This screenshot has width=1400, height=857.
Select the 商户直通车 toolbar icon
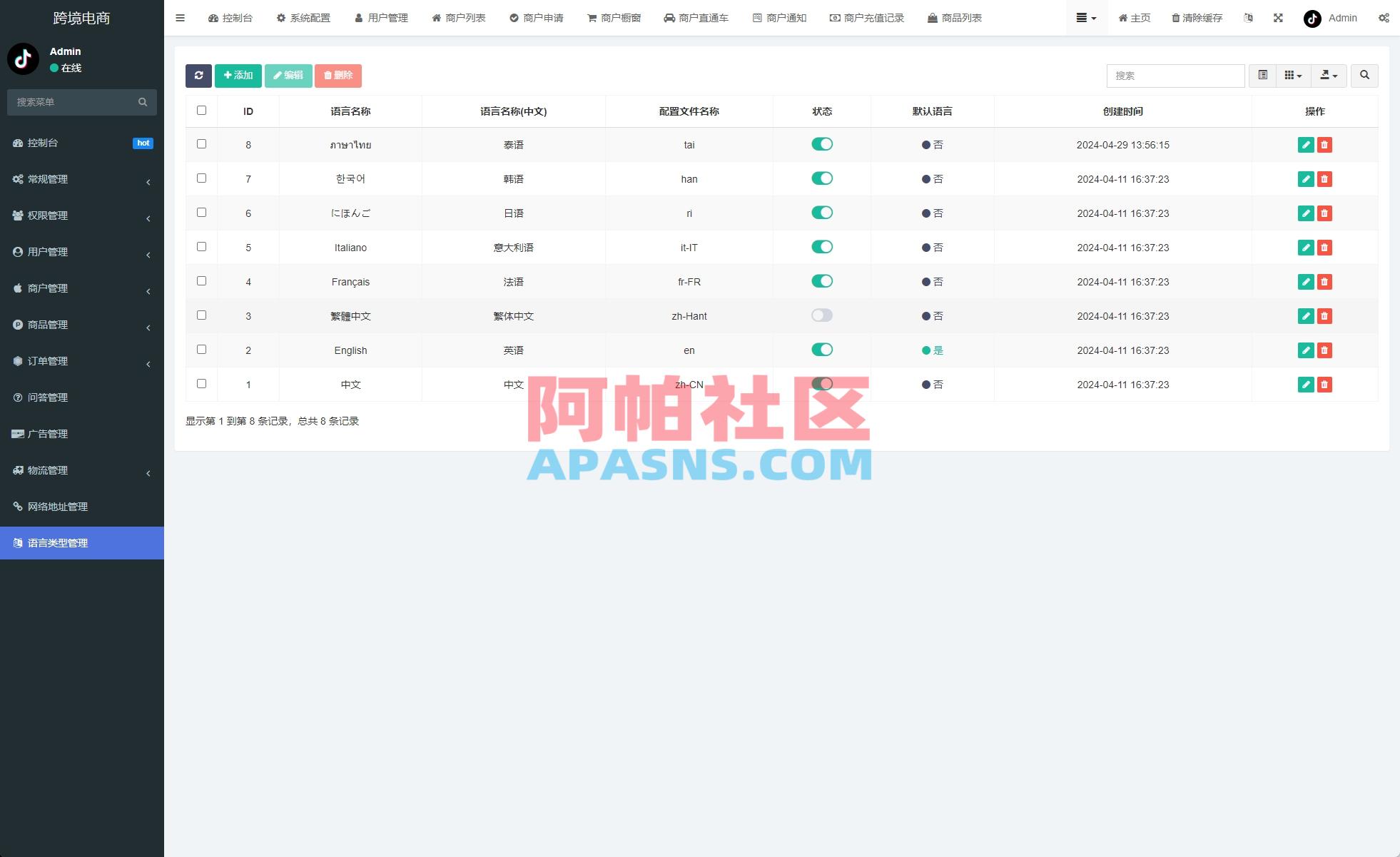coord(696,18)
